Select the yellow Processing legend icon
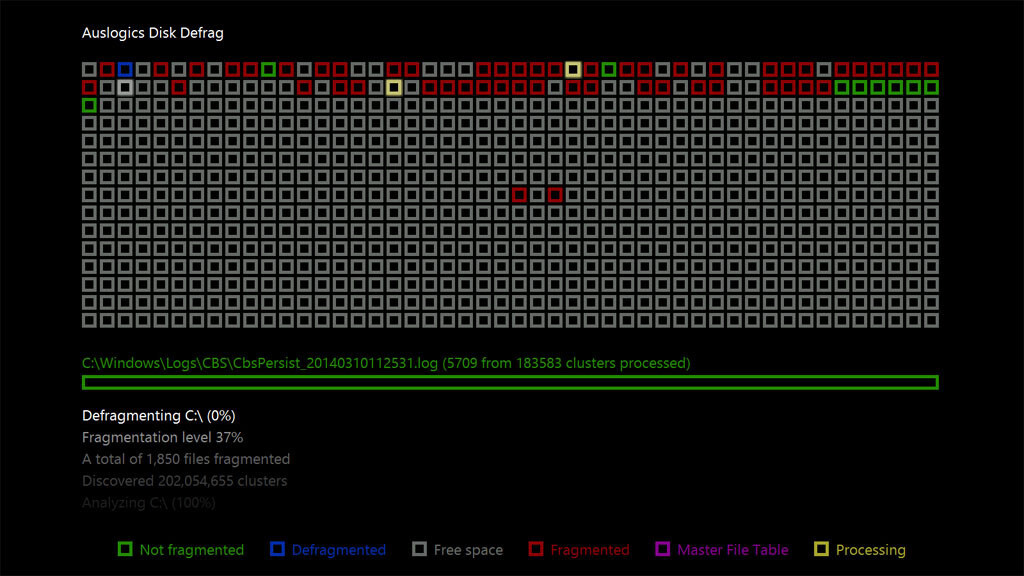Viewport: 1024px width, 576px height. pos(821,549)
